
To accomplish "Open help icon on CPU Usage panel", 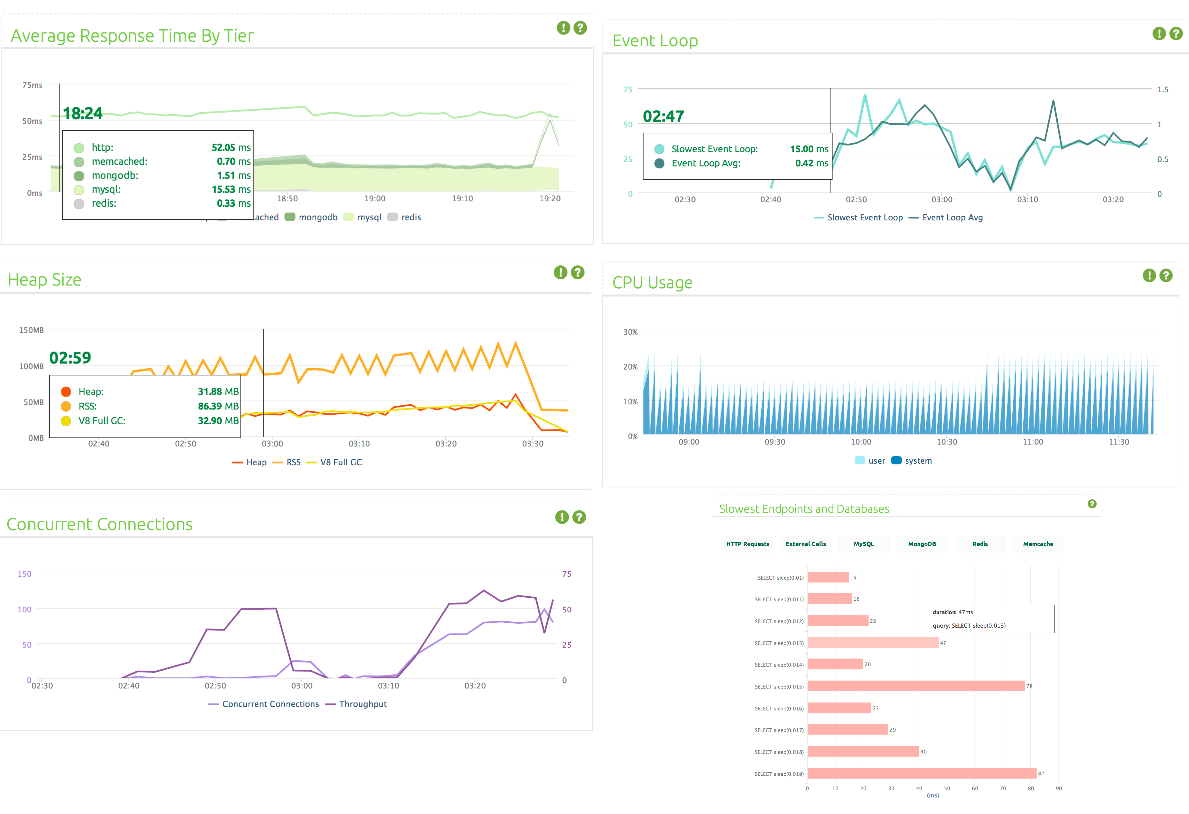I will pos(1166,275).
